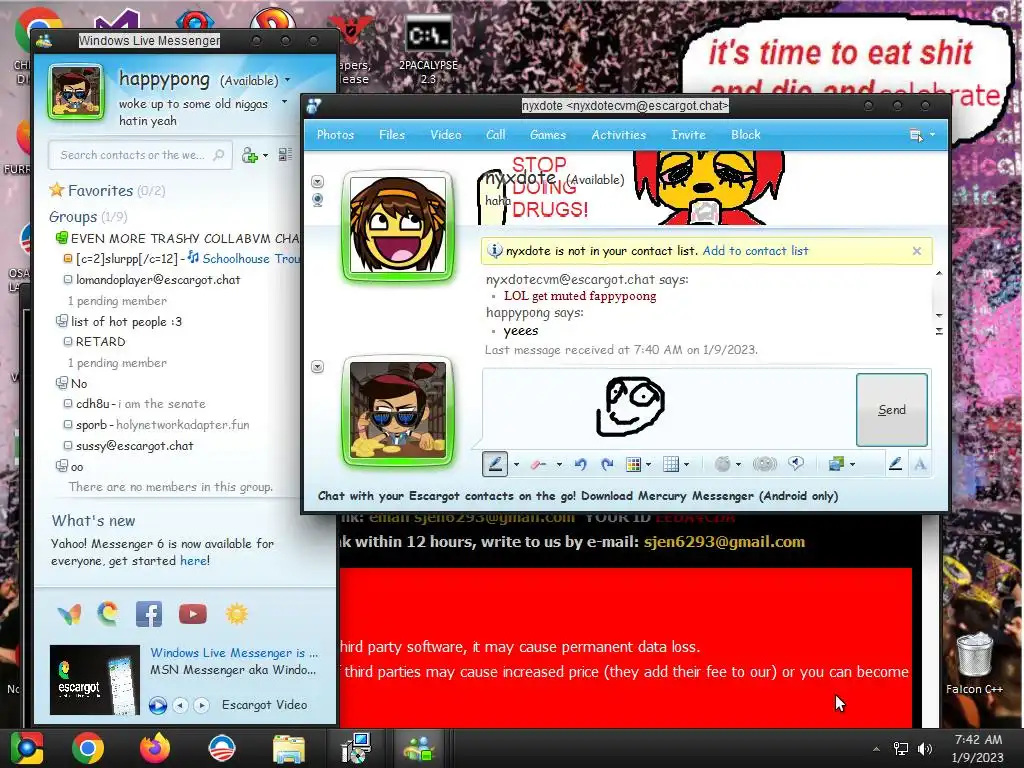Image resolution: width=1024 pixels, height=768 pixels.
Task: Start a Video call
Action: [445, 135]
